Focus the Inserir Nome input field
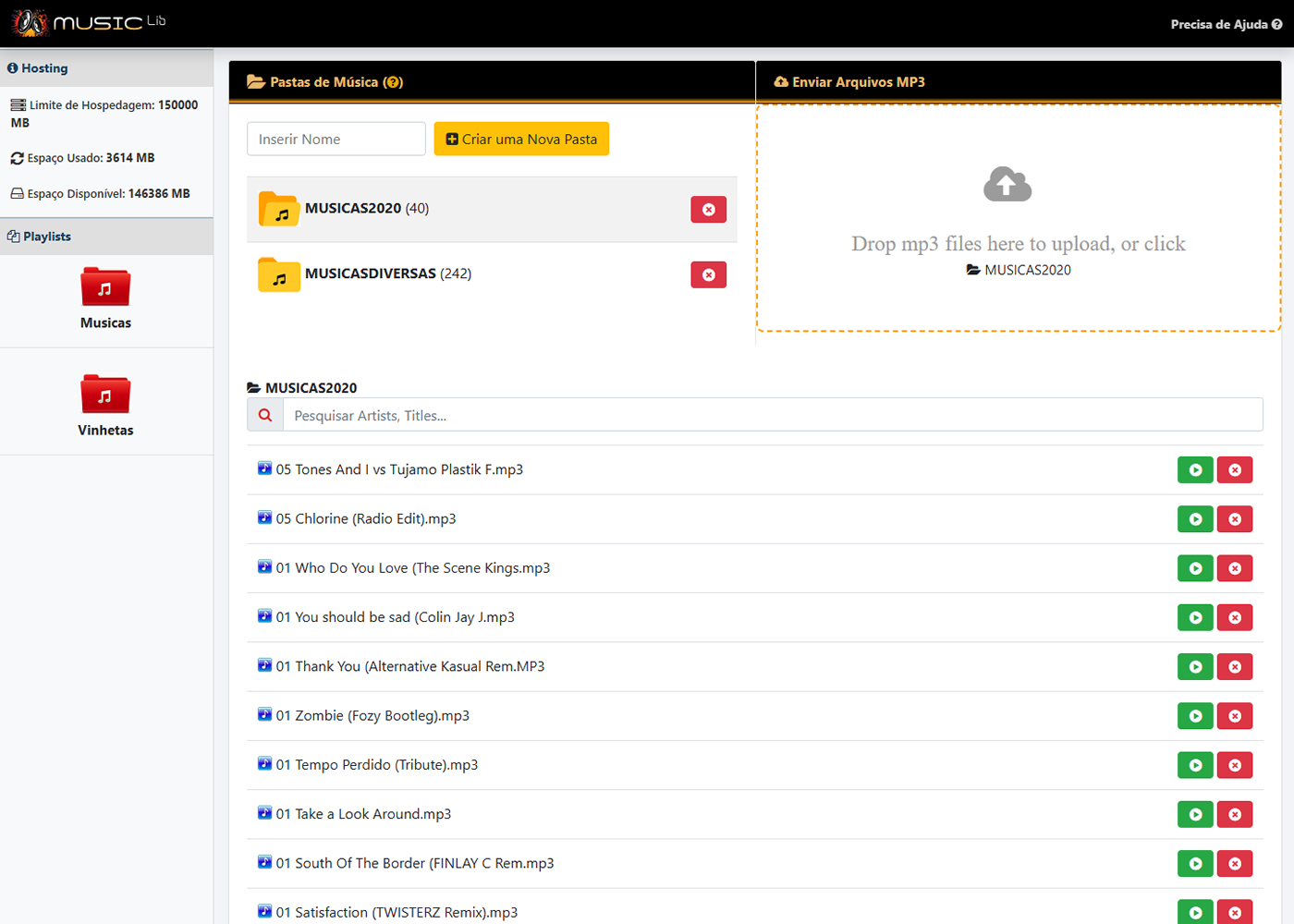The width and height of the screenshot is (1294, 924). tap(336, 140)
